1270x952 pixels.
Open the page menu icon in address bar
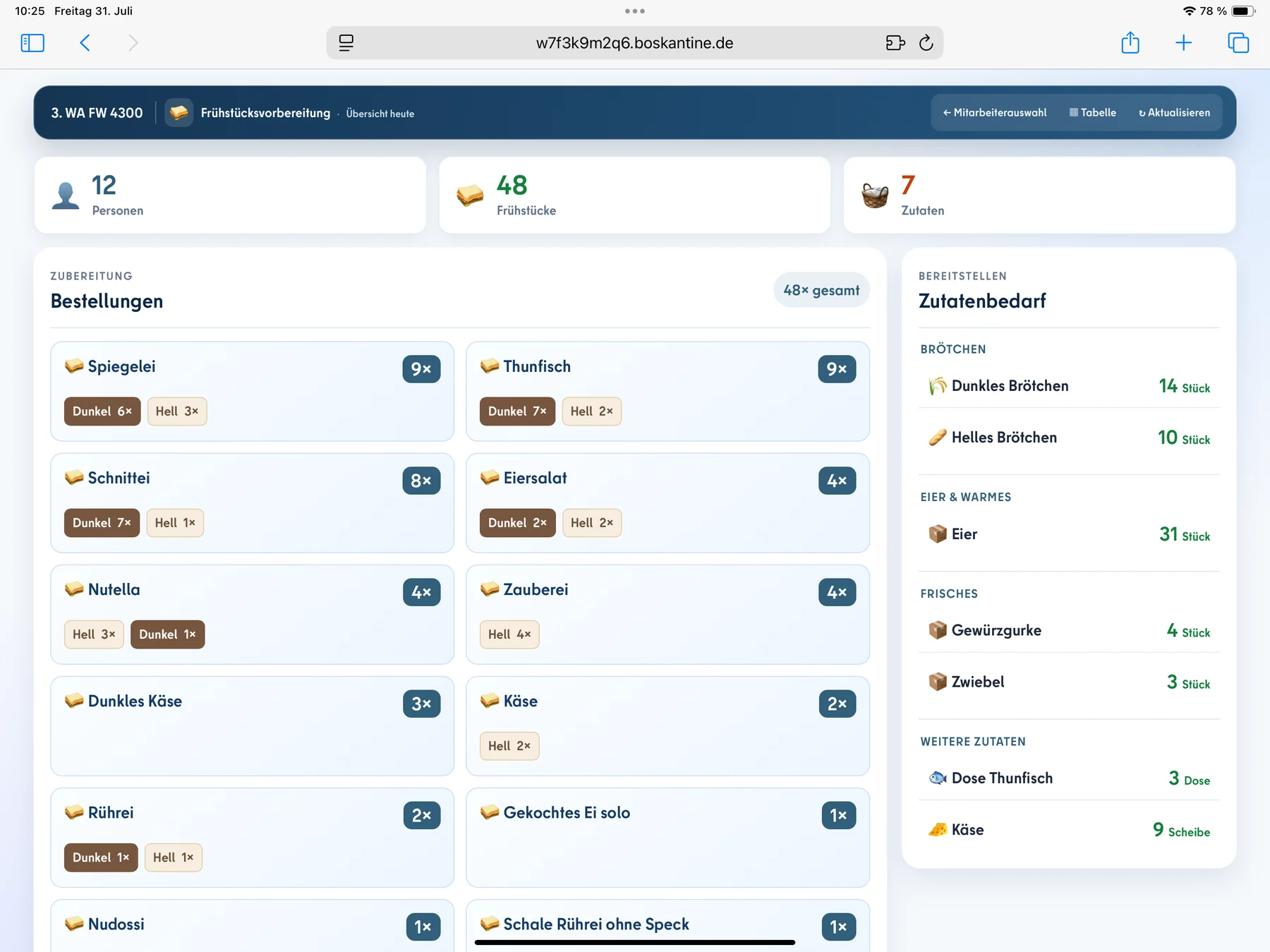click(346, 43)
